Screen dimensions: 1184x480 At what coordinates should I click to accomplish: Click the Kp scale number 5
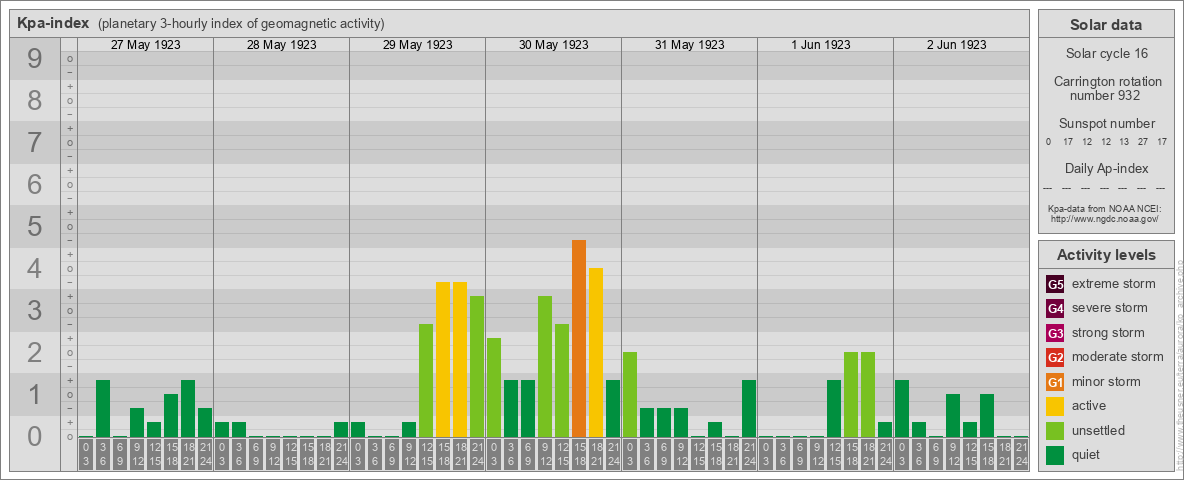pos(34,226)
